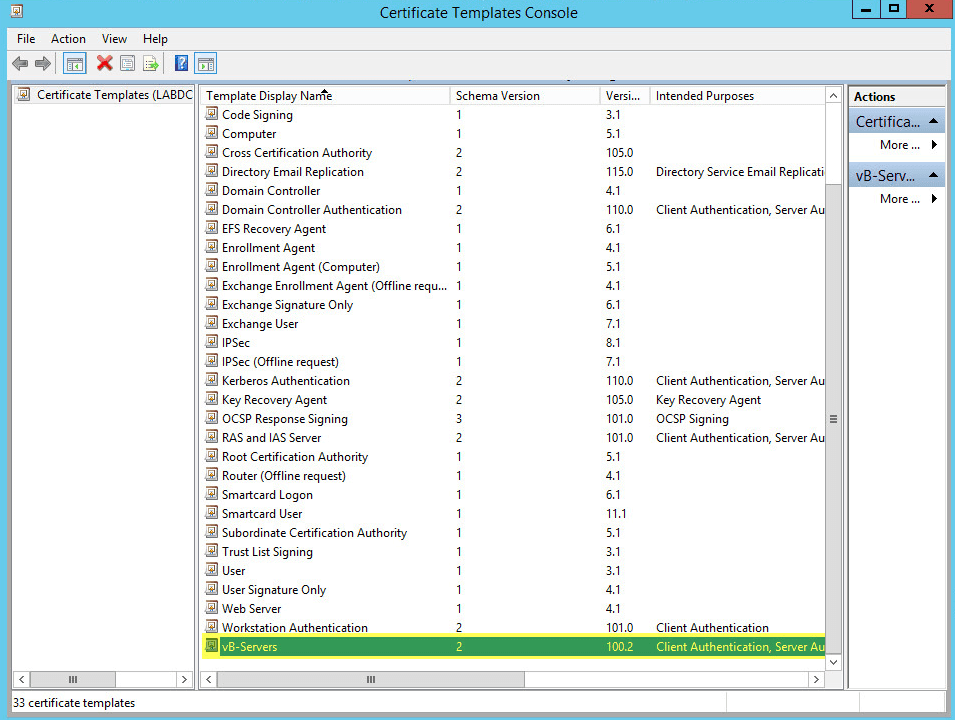Viewport: 955px width, 720px height.
Task: Click the console icon in the title bar
Action: coord(17,10)
